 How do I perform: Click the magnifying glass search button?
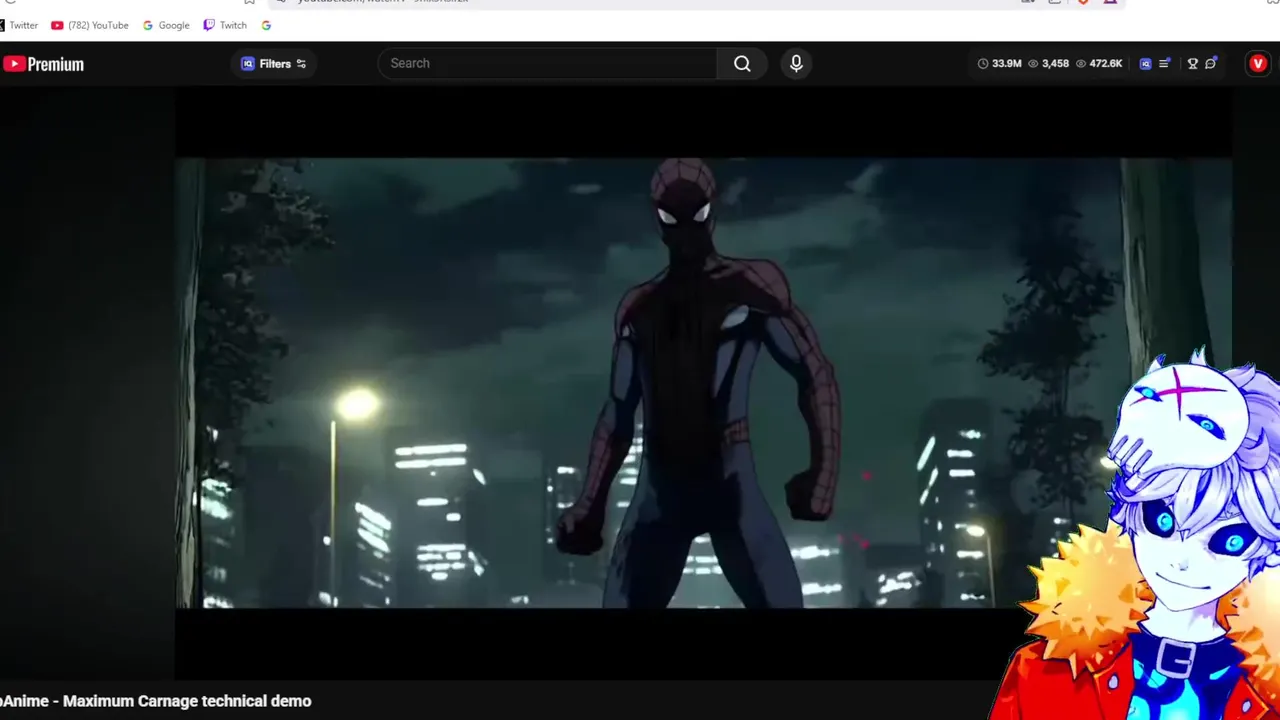pyautogui.click(x=742, y=63)
